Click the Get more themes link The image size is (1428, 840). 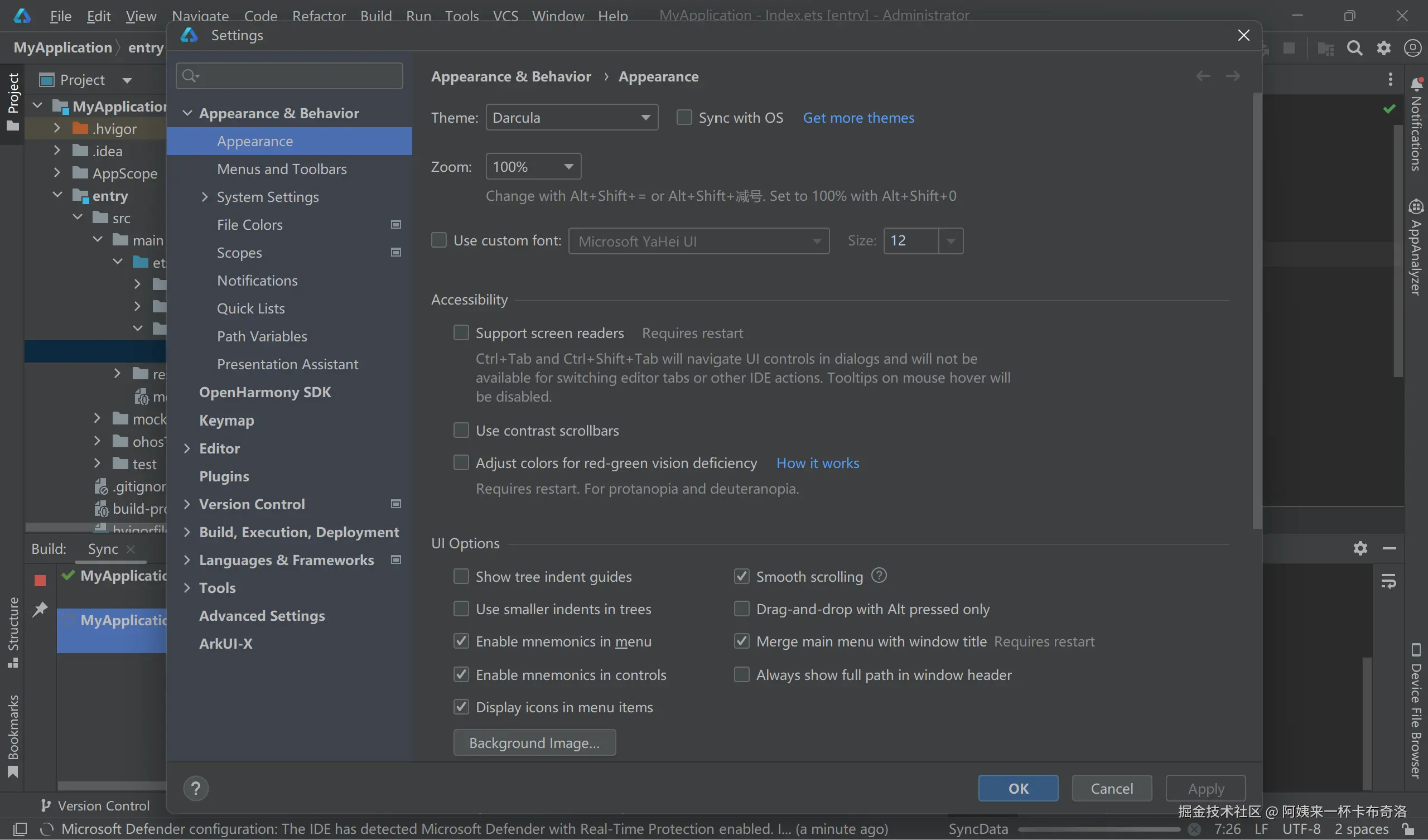click(858, 118)
